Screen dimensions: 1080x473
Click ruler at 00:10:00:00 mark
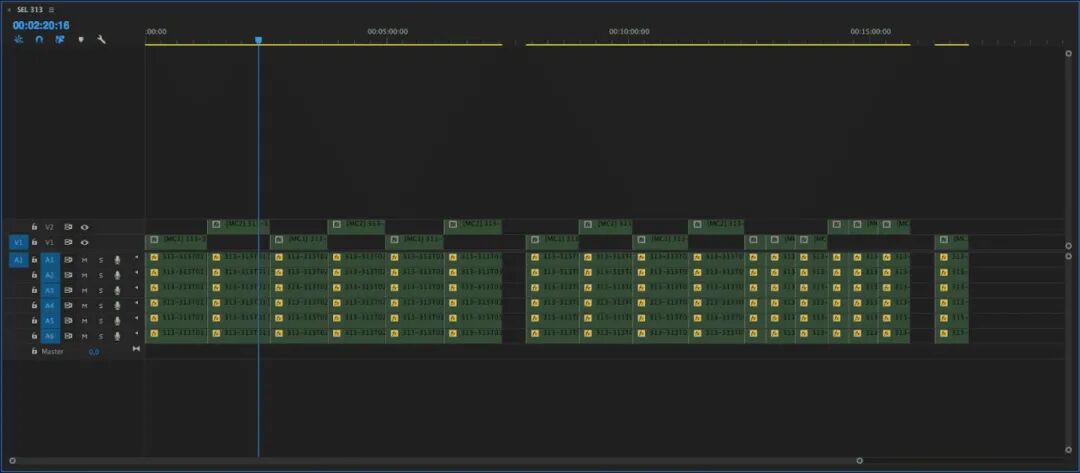[x=629, y=32]
